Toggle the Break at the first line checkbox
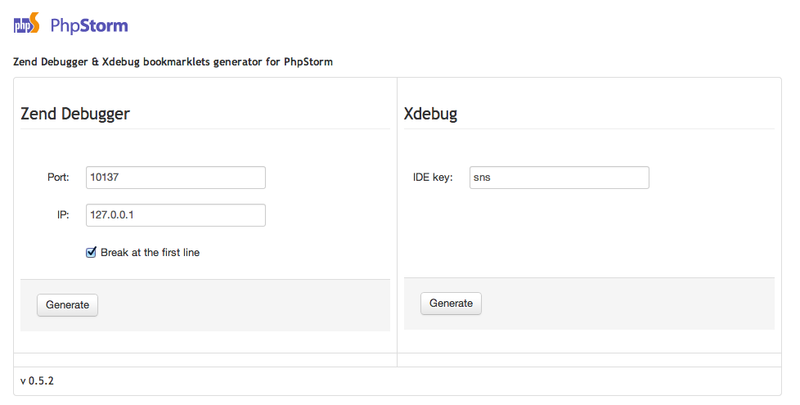800x405 pixels. tap(91, 252)
